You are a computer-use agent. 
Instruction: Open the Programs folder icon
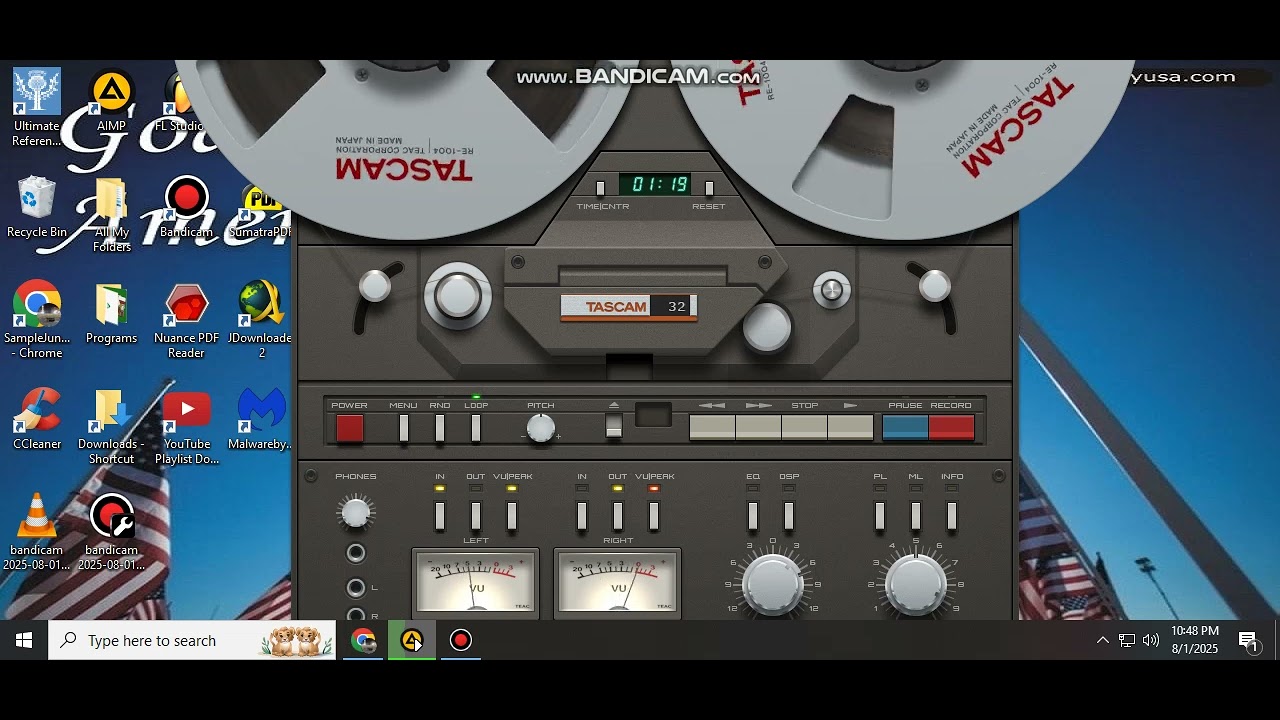(x=112, y=313)
